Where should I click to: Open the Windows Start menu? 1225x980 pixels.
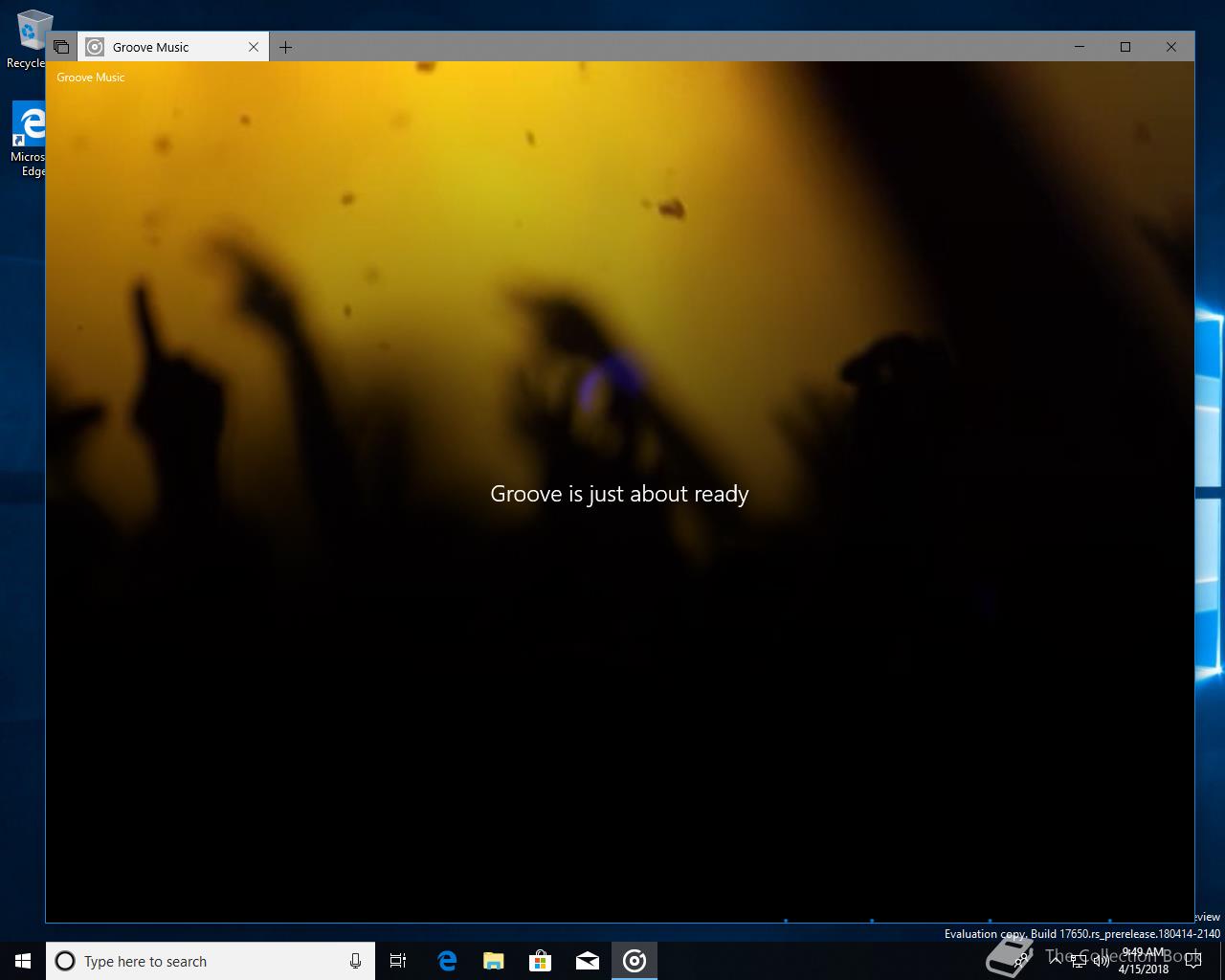click(23, 961)
